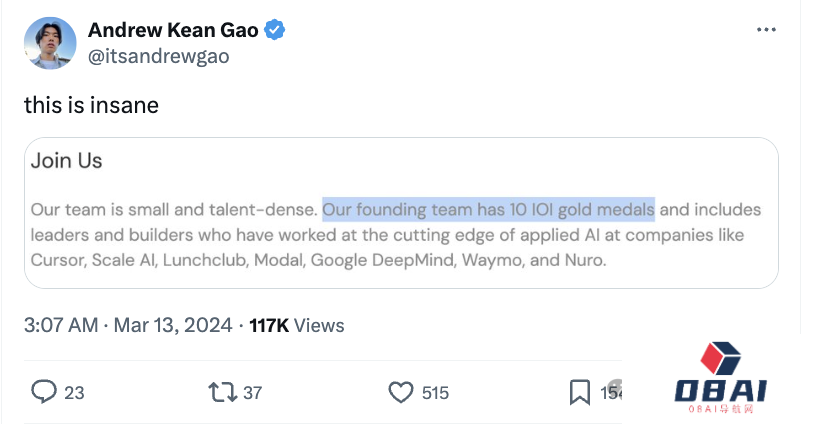Click the highlighted IOI gold medals text

coord(488,210)
